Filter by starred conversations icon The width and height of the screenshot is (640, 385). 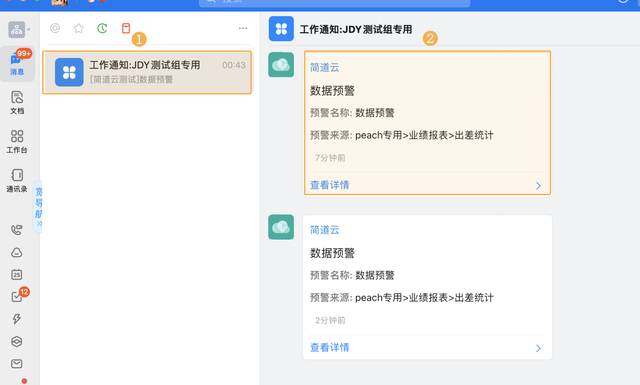[79, 28]
